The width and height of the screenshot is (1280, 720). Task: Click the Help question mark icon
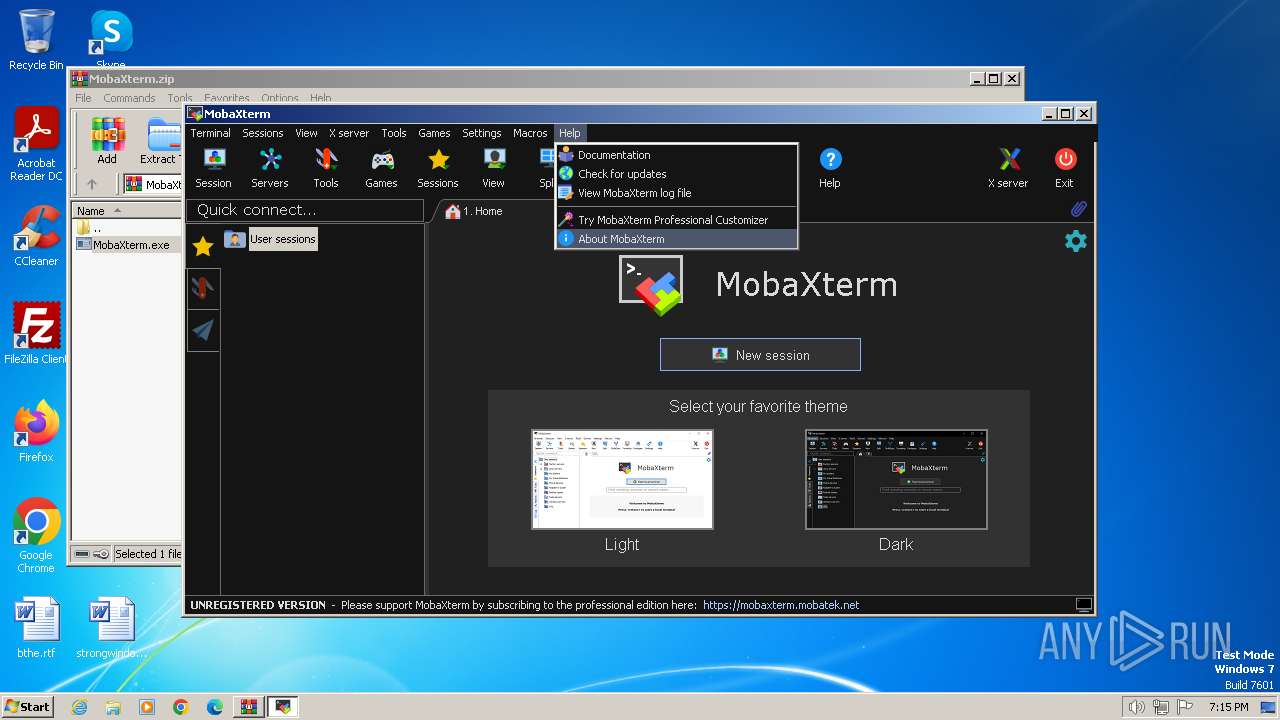(830, 168)
